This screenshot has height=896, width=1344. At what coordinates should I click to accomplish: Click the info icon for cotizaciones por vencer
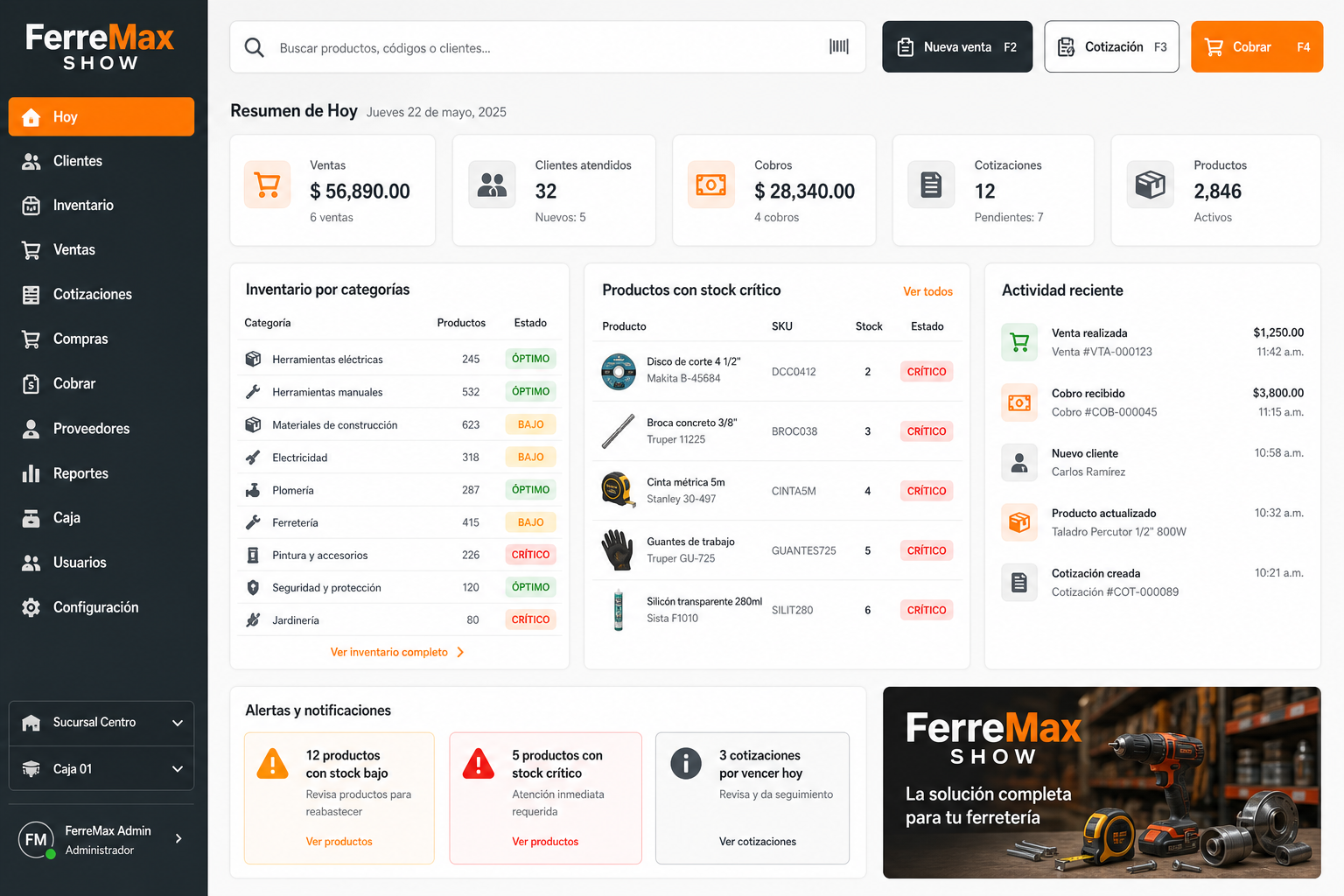click(686, 764)
